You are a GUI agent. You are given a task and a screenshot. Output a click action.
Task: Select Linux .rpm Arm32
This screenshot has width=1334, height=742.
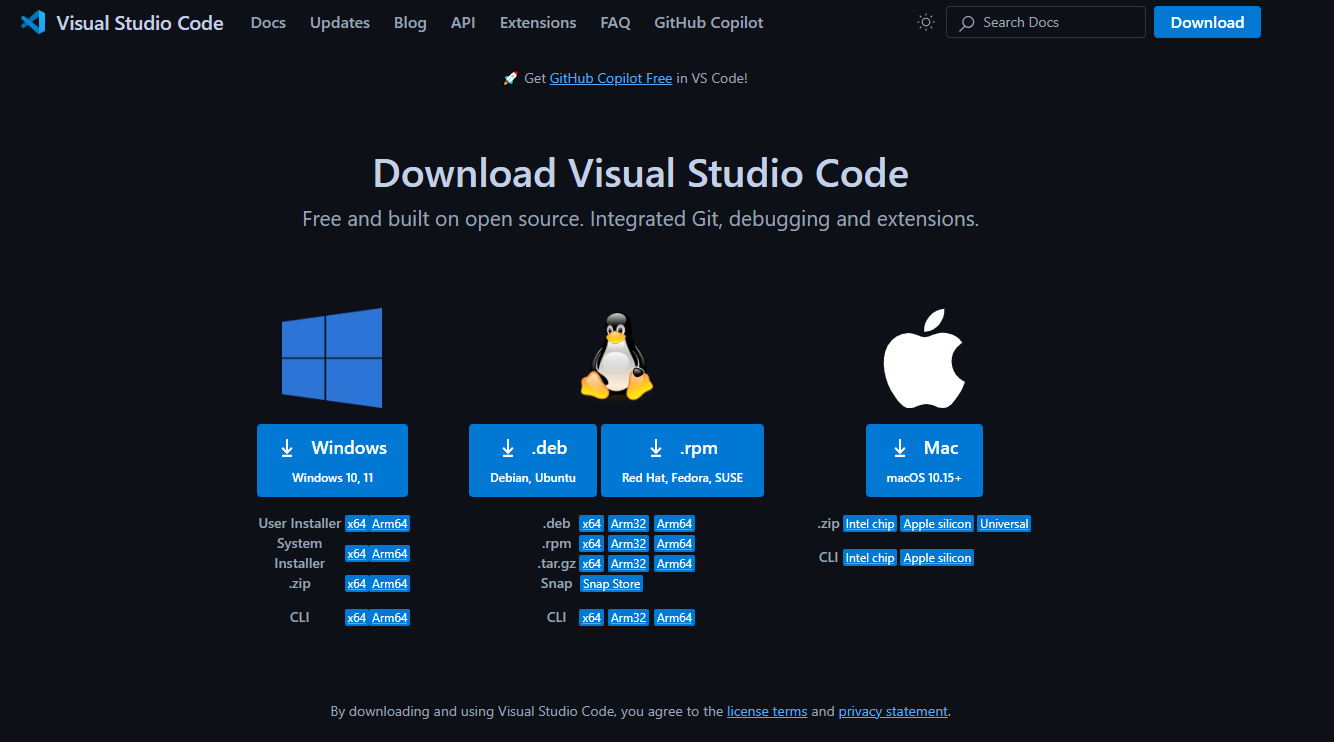click(629, 544)
